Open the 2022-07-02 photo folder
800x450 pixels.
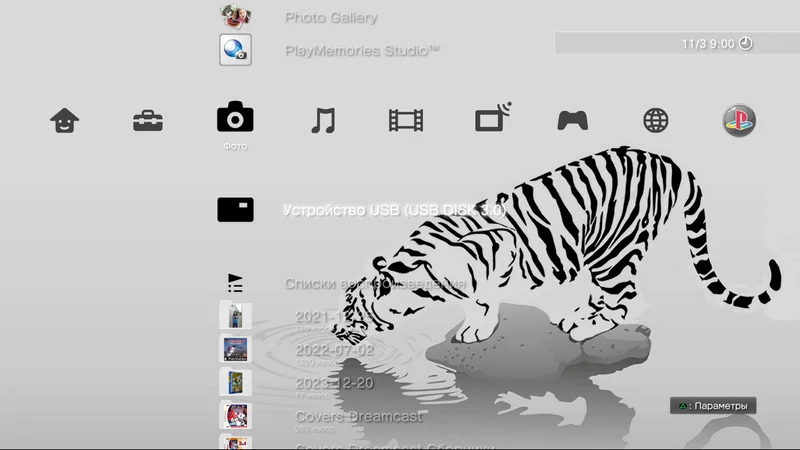click(x=334, y=350)
